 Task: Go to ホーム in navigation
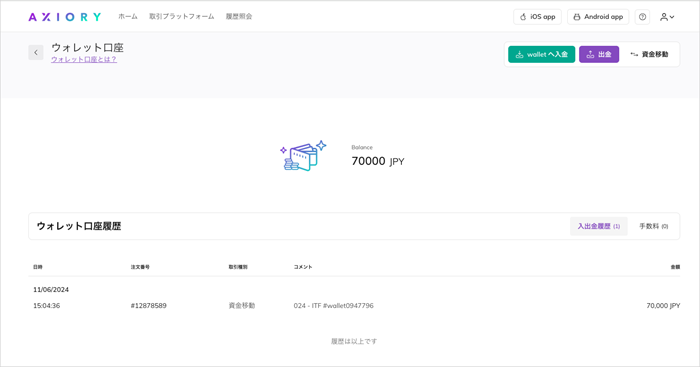pyautogui.click(x=128, y=17)
